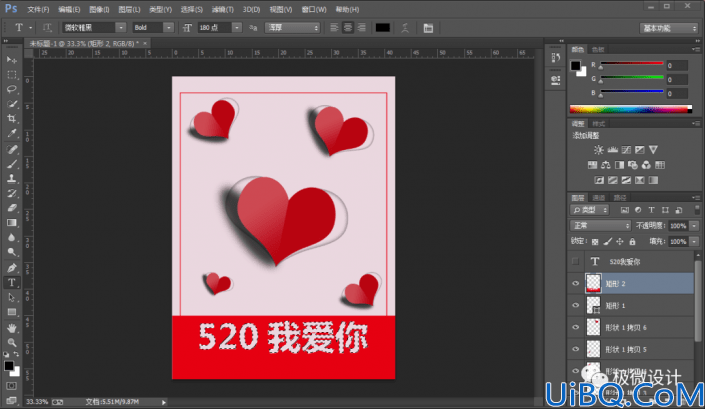Select the 矩形 1 layer thumbnail
Image resolution: width=705 pixels, height=409 pixels.
click(x=593, y=306)
